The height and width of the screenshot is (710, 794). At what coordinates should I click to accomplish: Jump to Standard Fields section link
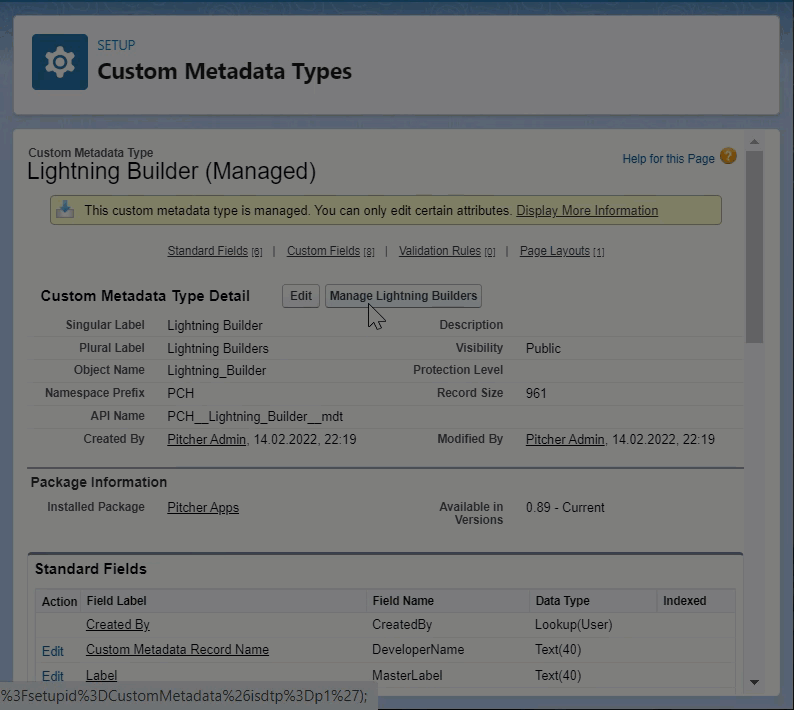tap(208, 251)
